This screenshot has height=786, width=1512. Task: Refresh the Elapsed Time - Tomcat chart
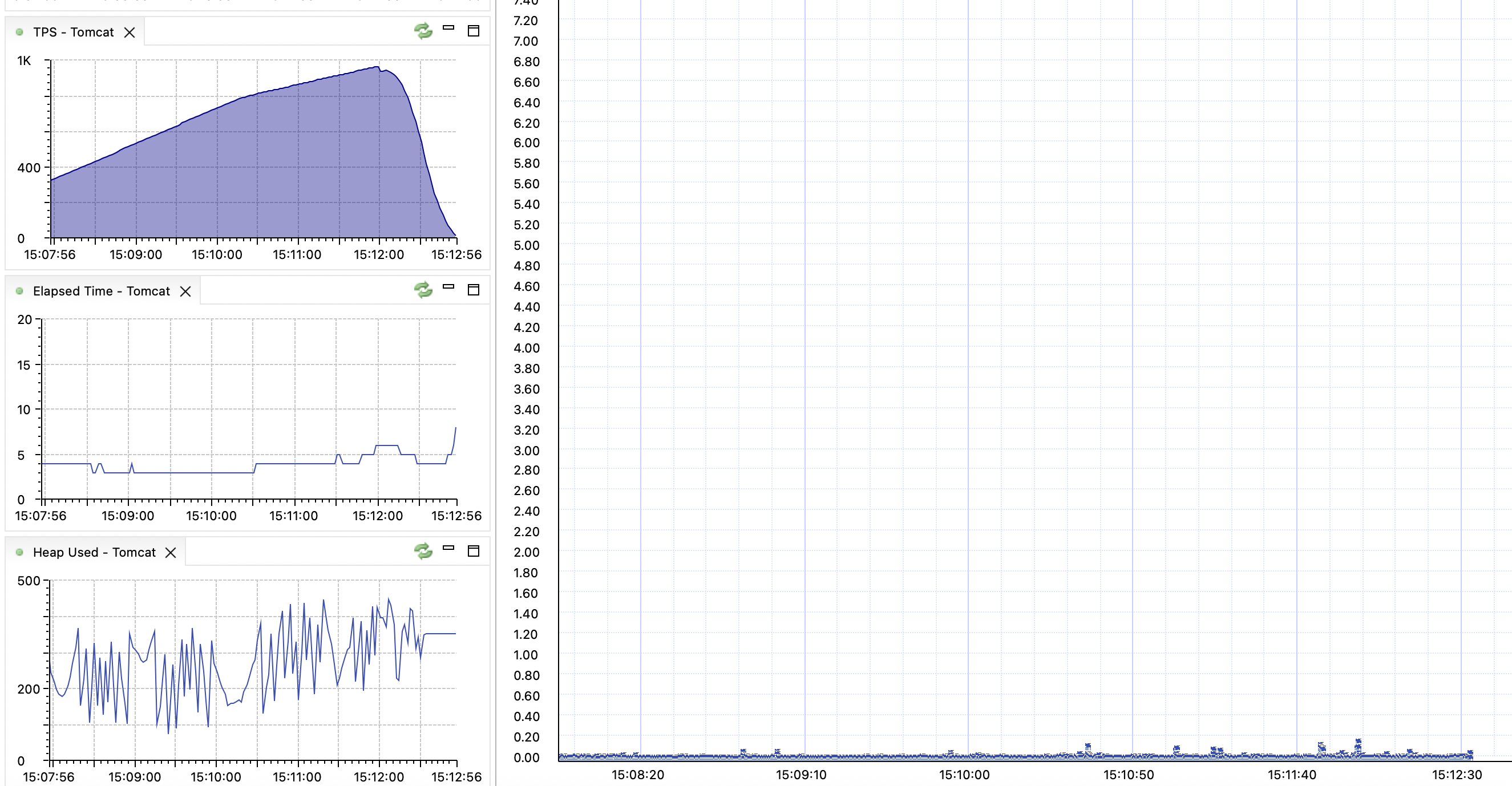coord(423,290)
